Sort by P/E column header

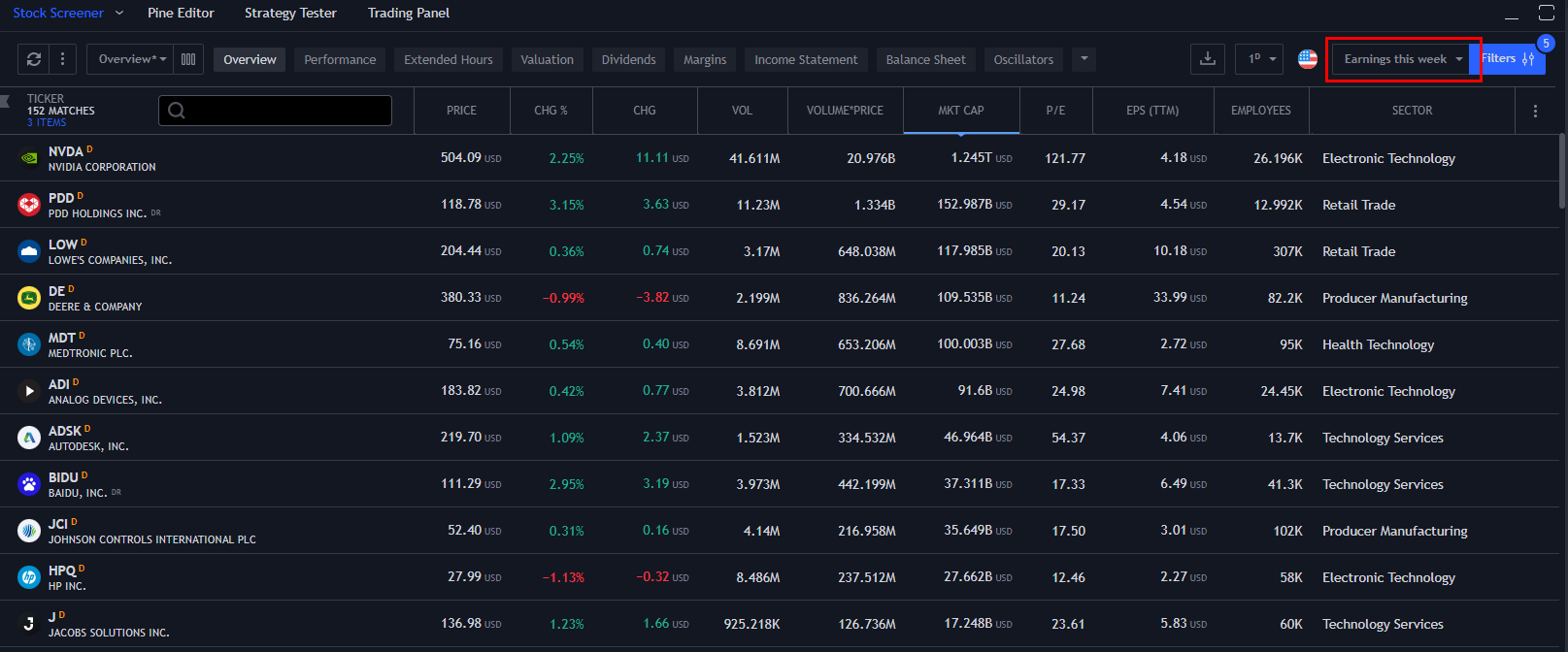coord(1055,111)
